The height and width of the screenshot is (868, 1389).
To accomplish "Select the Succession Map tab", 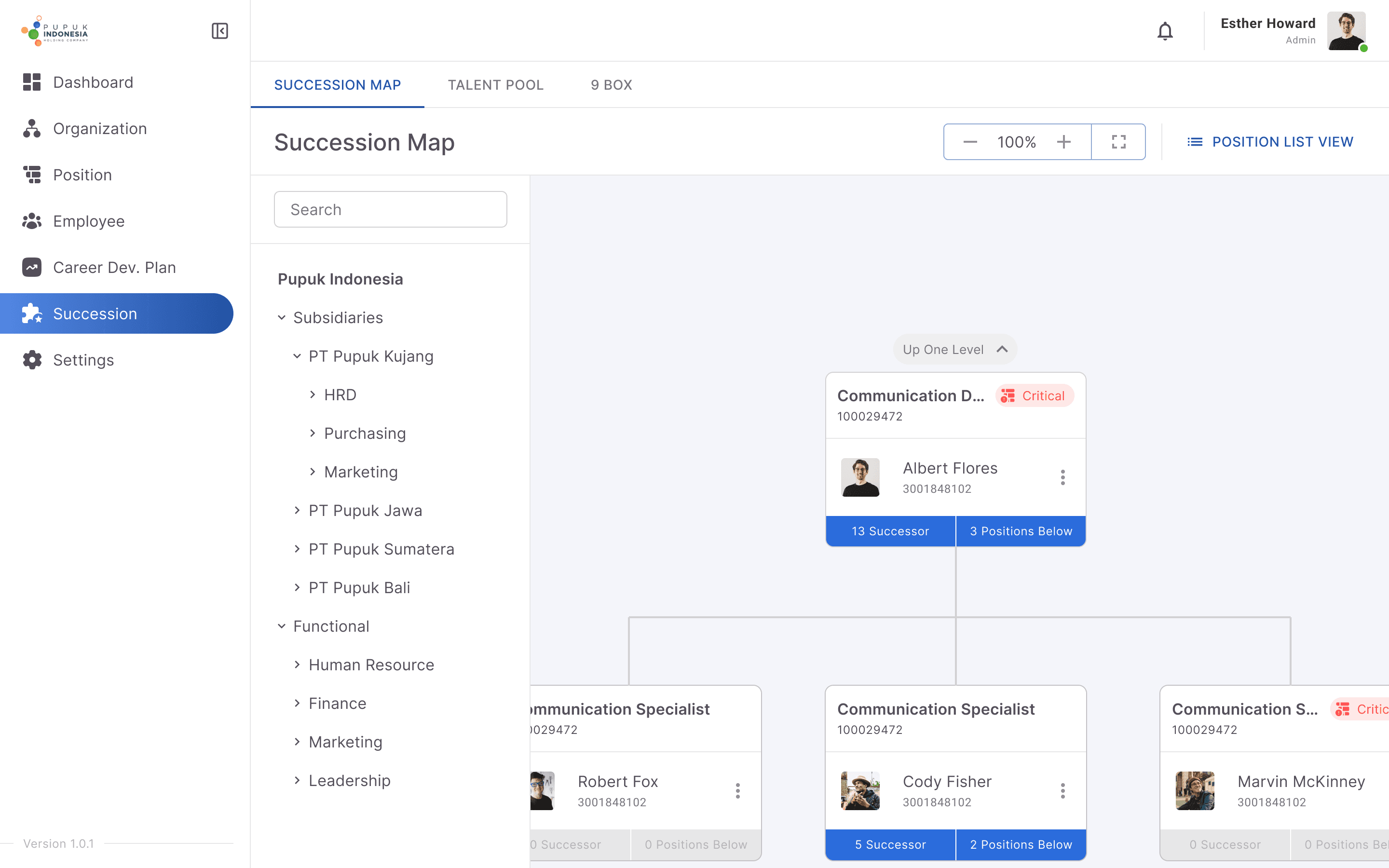I will (338, 85).
